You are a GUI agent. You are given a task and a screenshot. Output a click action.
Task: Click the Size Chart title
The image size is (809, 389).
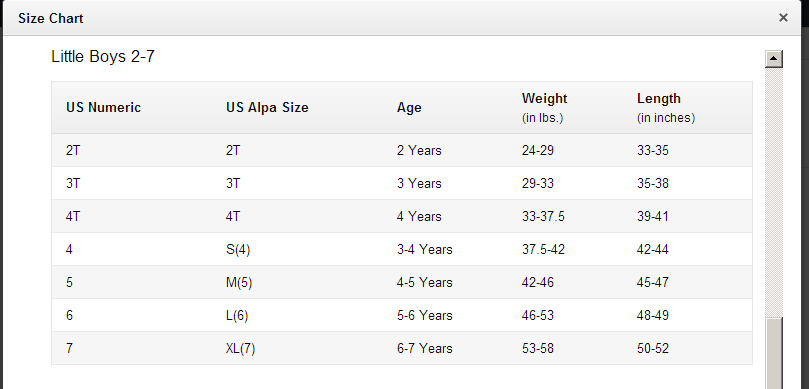click(x=51, y=19)
